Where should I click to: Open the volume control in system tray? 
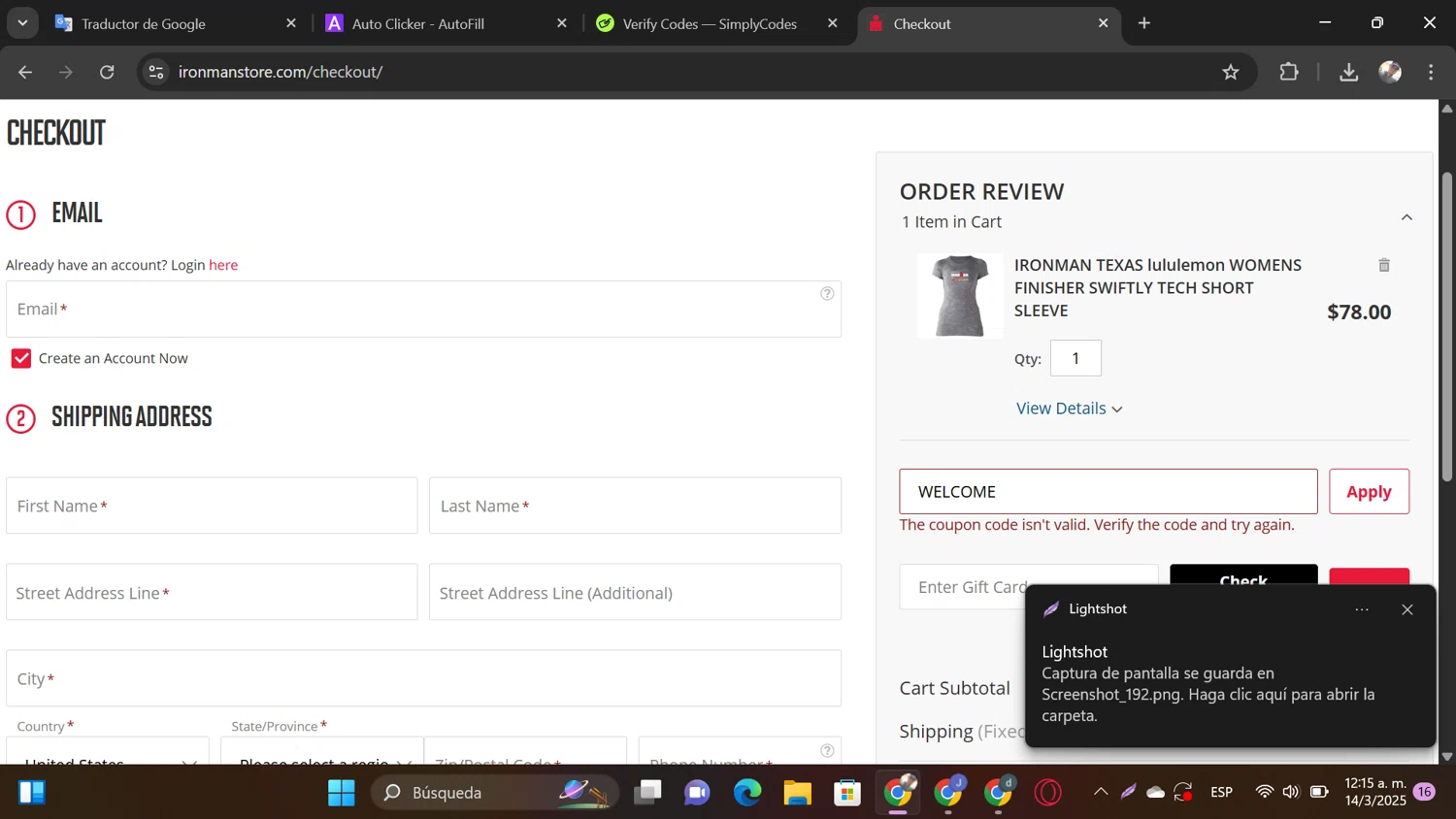[1290, 792]
